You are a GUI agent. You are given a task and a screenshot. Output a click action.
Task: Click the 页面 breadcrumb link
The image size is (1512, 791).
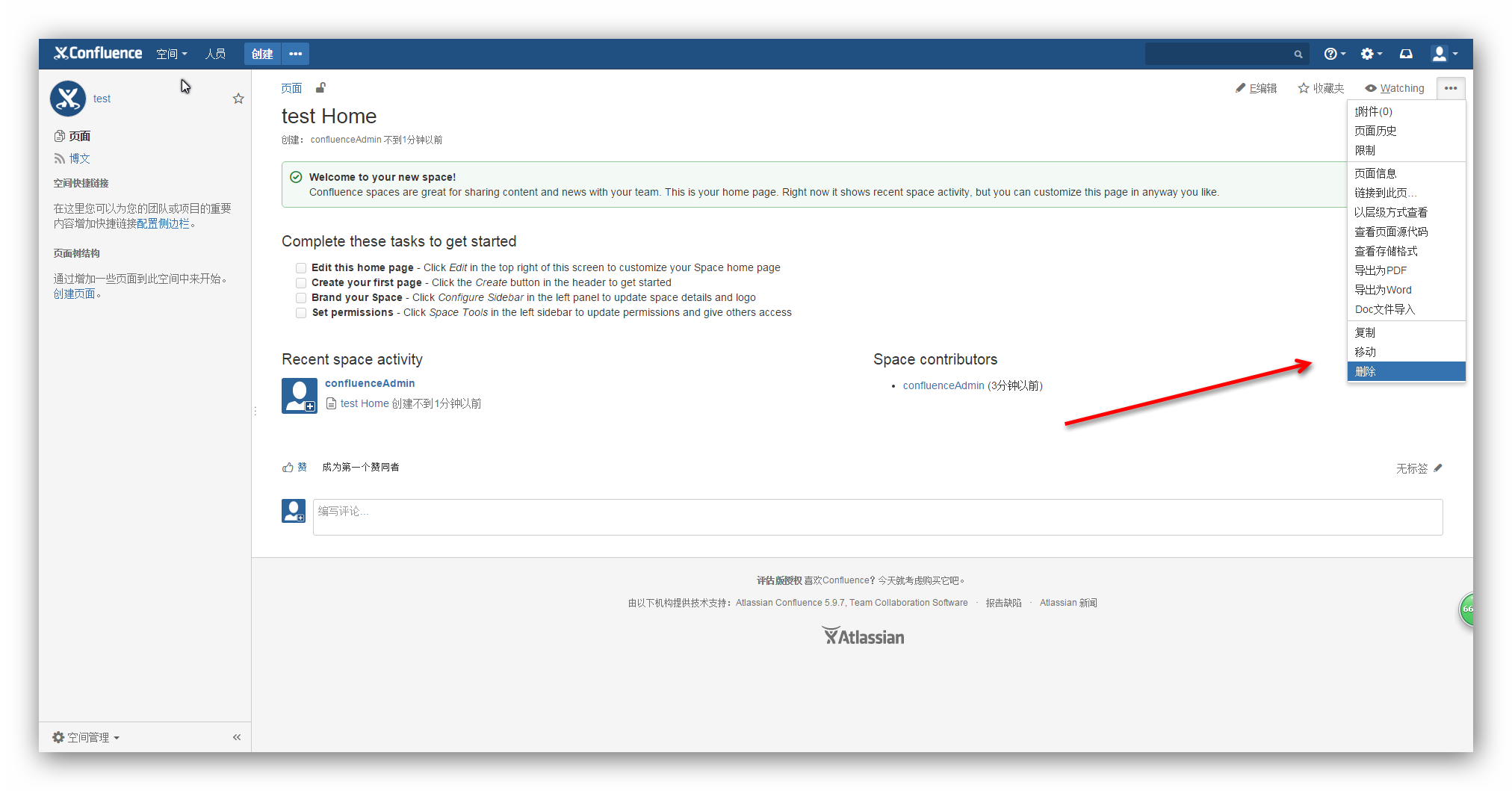click(x=291, y=88)
